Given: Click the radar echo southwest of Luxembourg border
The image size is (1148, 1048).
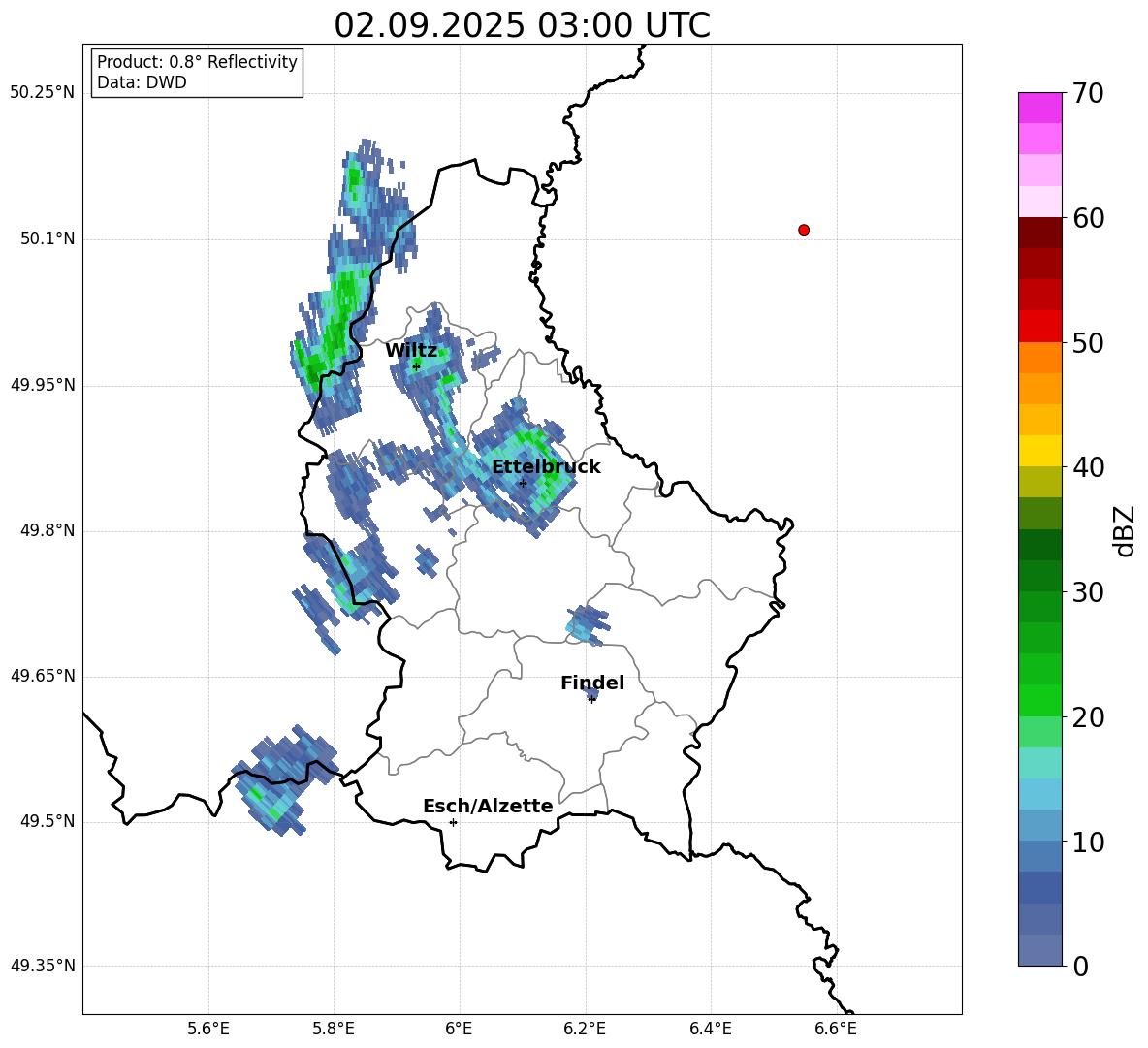Looking at the screenshot, I should click(282, 780).
